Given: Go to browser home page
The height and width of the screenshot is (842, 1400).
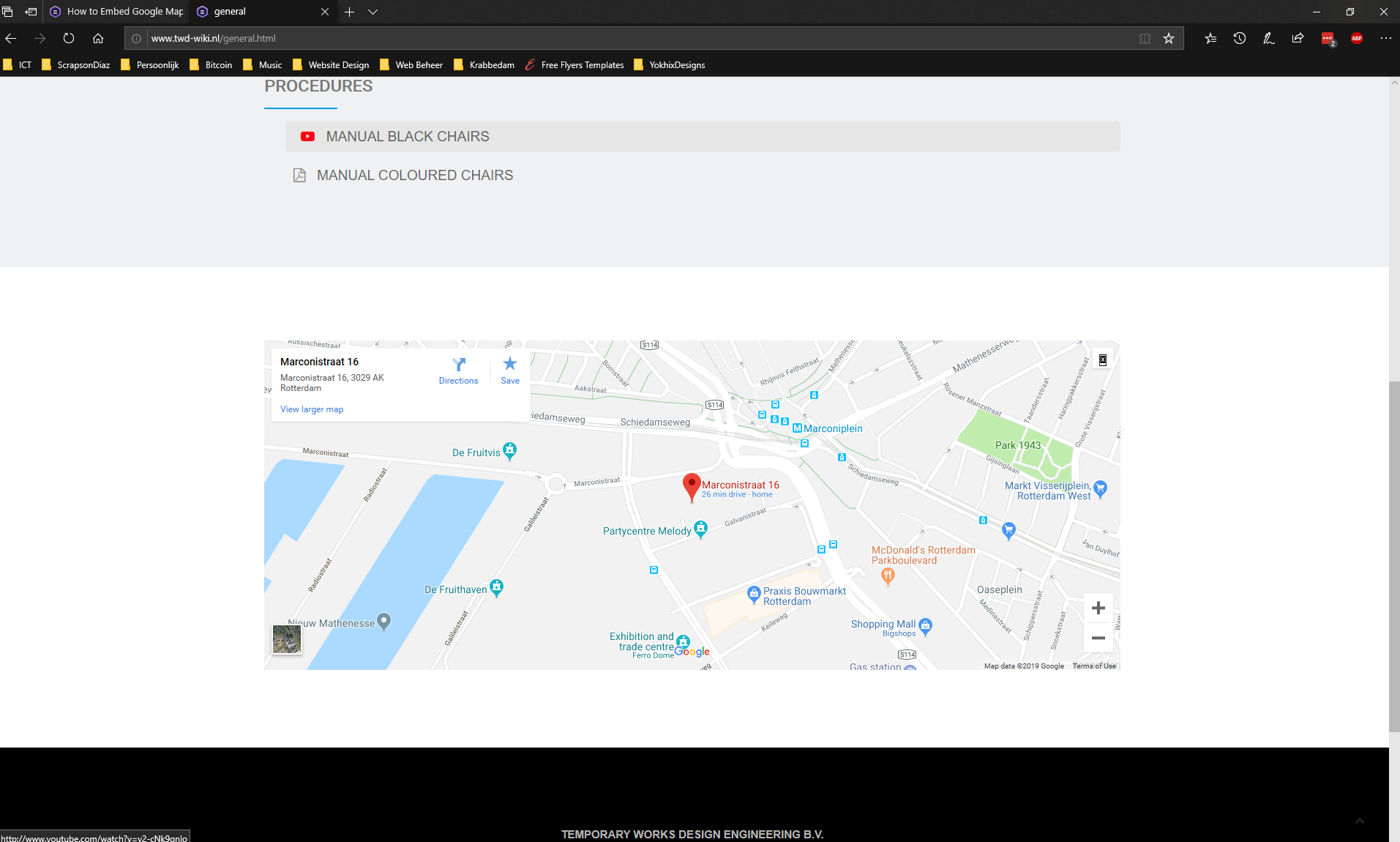Looking at the screenshot, I should point(98,39).
